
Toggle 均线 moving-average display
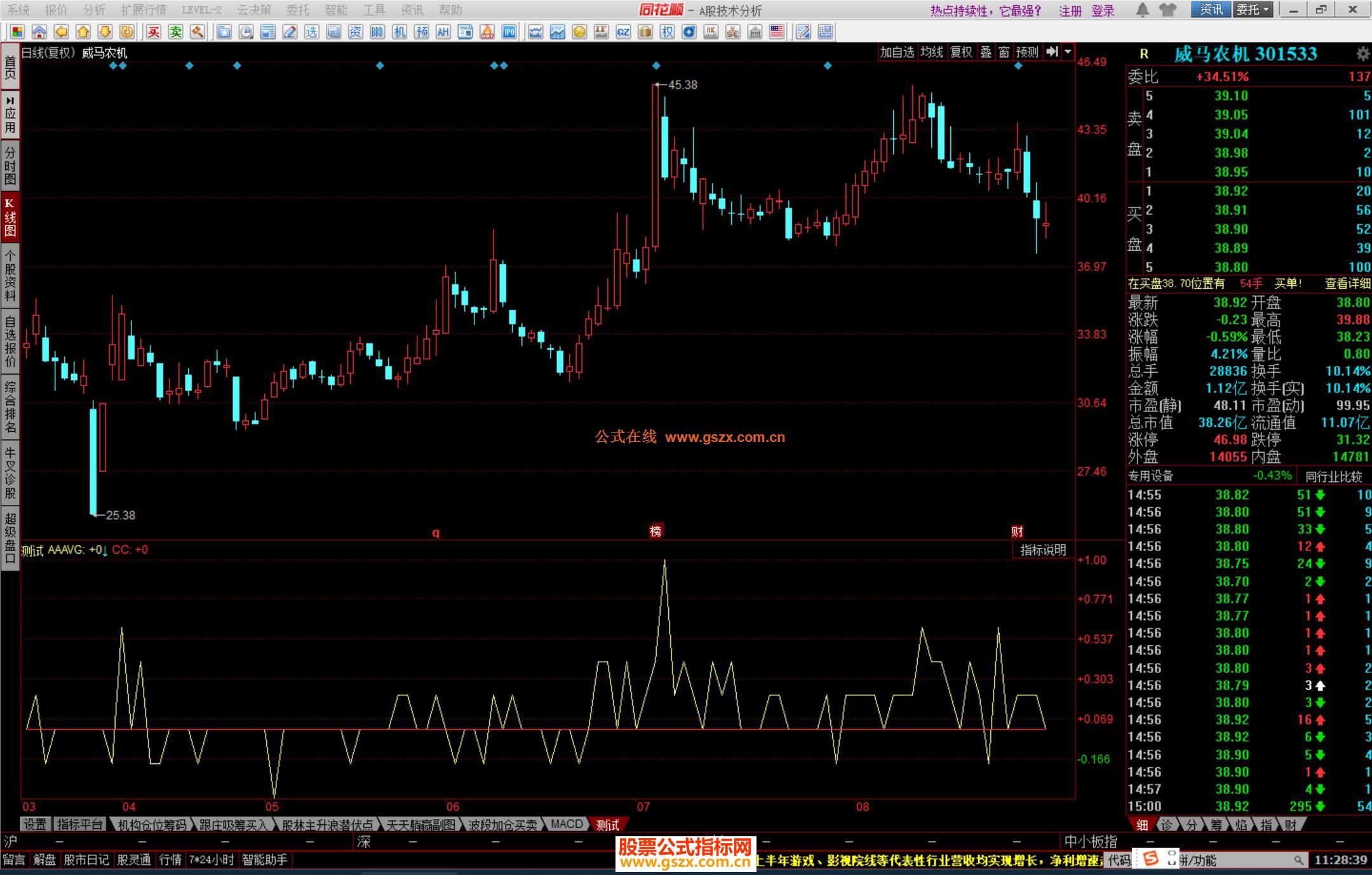931,52
